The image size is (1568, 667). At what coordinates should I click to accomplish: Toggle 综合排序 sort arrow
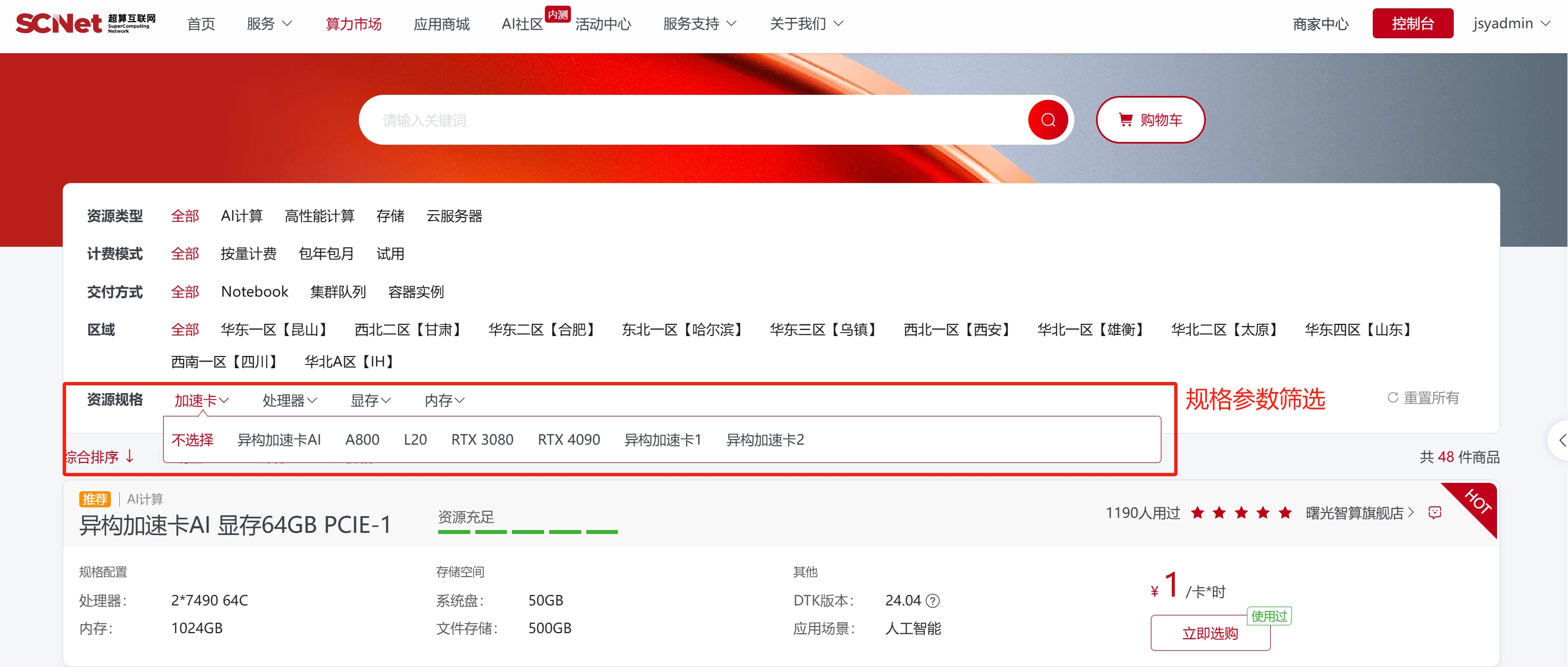click(130, 456)
